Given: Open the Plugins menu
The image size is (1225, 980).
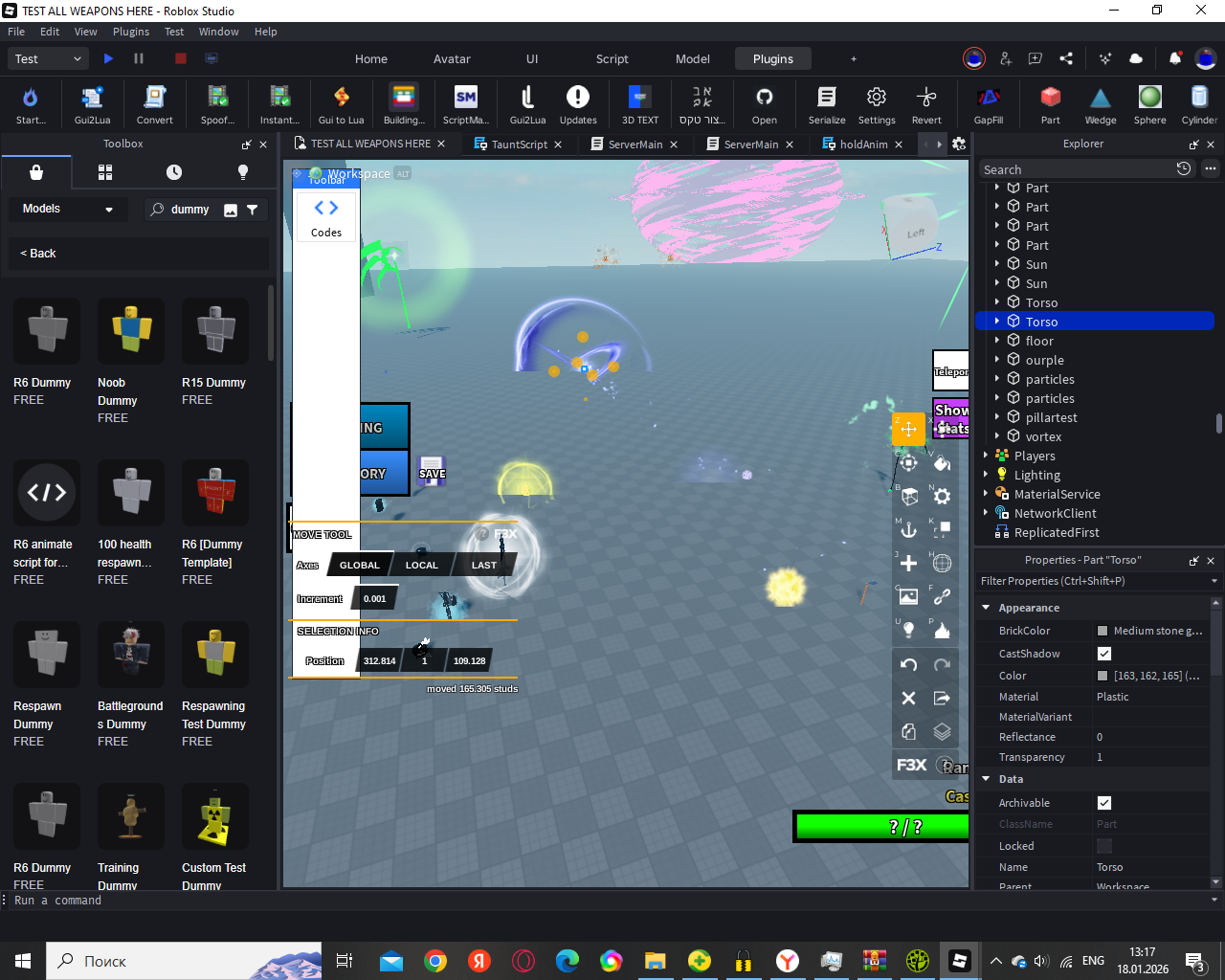Looking at the screenshot, I should (x=131, y=32).
